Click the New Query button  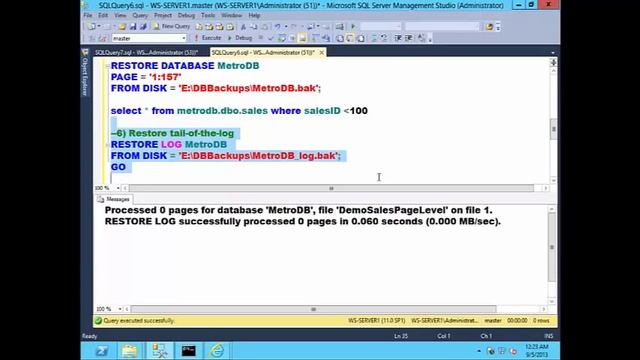point(172,27)
